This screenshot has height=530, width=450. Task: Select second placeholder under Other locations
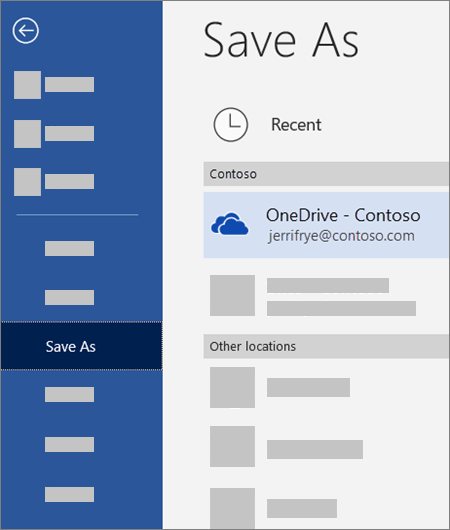pos(286,447)
